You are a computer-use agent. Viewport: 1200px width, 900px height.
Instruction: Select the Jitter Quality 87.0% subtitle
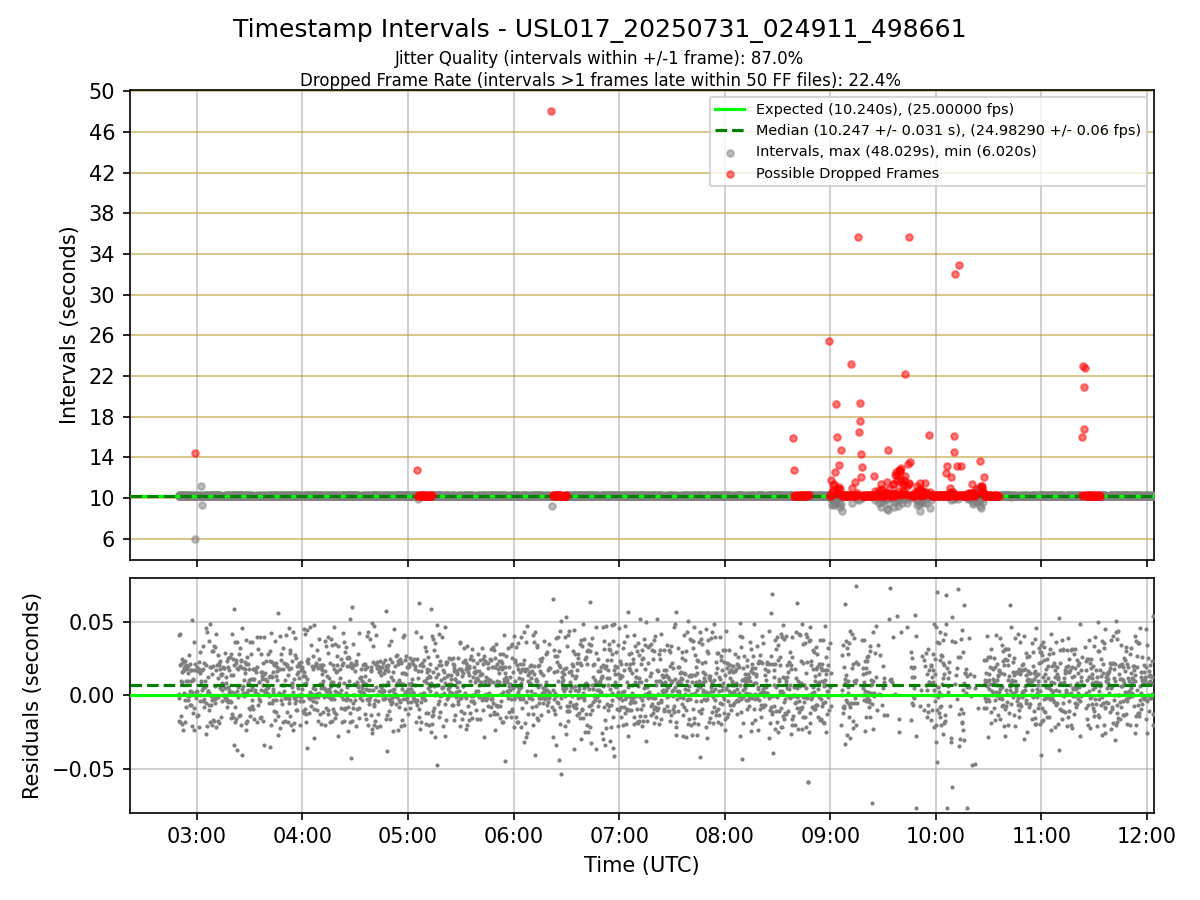(x=599, y=58)
